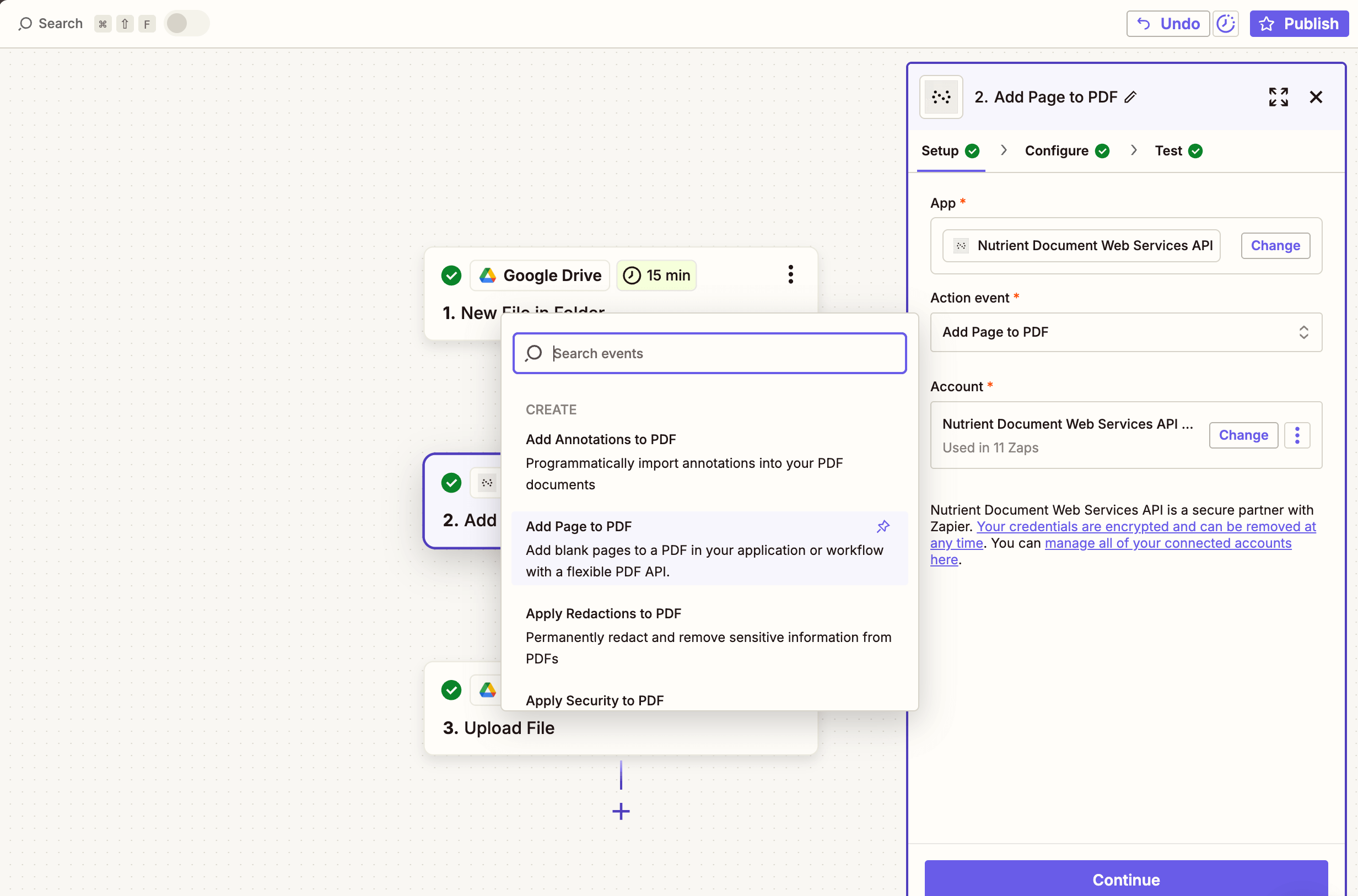Viewport: 1358px width, 896px height.
Task: Click the Nutrient app icon in panel header
Action: coord(941,97)
